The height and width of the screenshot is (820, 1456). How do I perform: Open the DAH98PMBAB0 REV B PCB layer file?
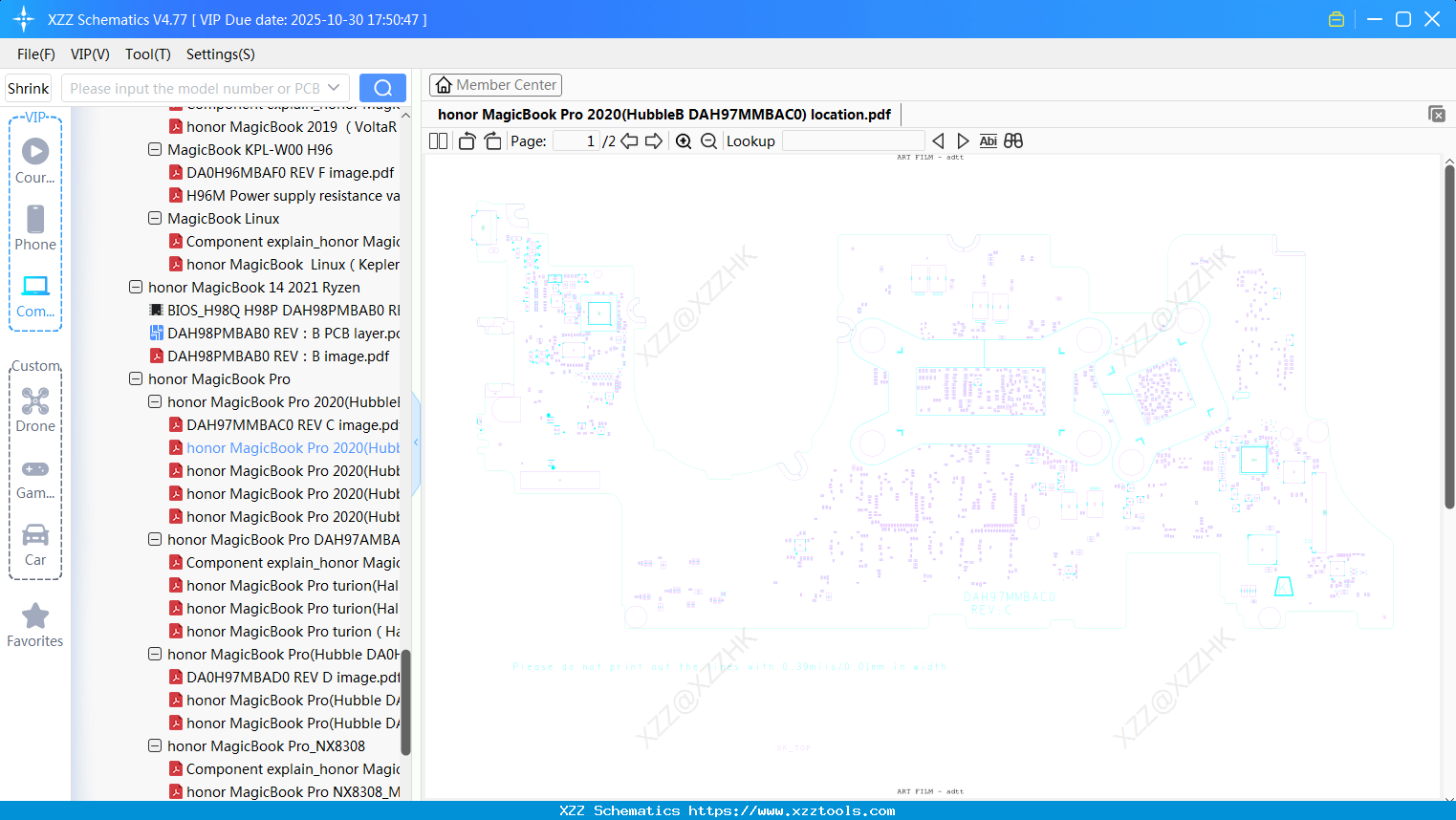(275, 333)
